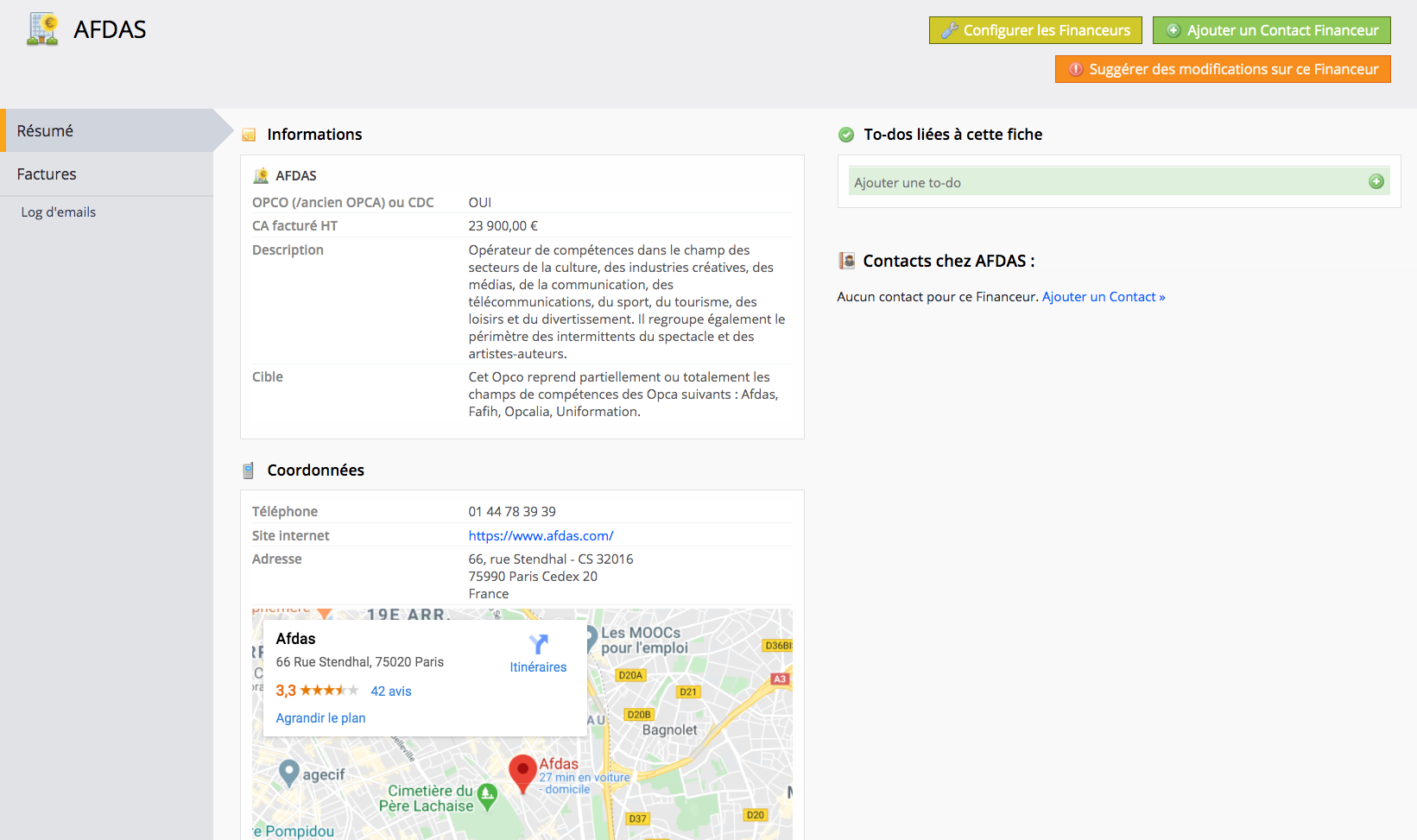Click the D20A road badge on map
The image size is (1417, 840).
point(630,675)
